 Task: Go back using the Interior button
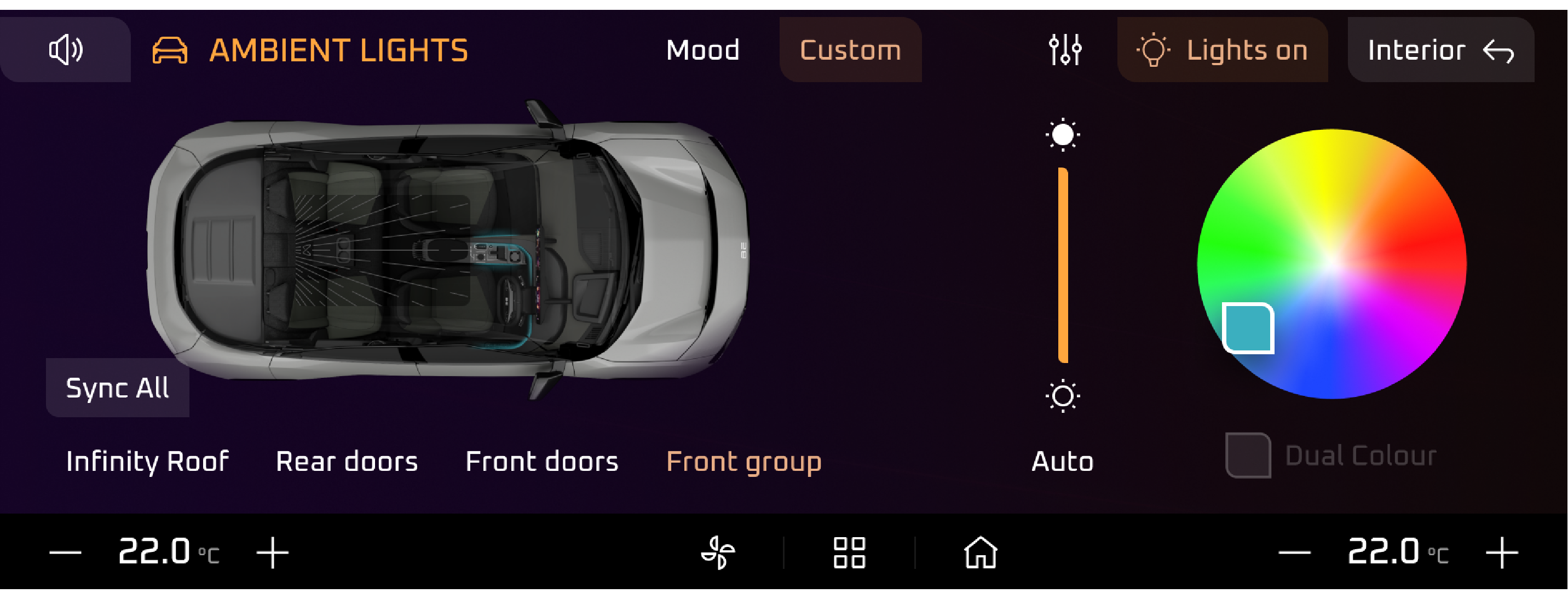1441,50
